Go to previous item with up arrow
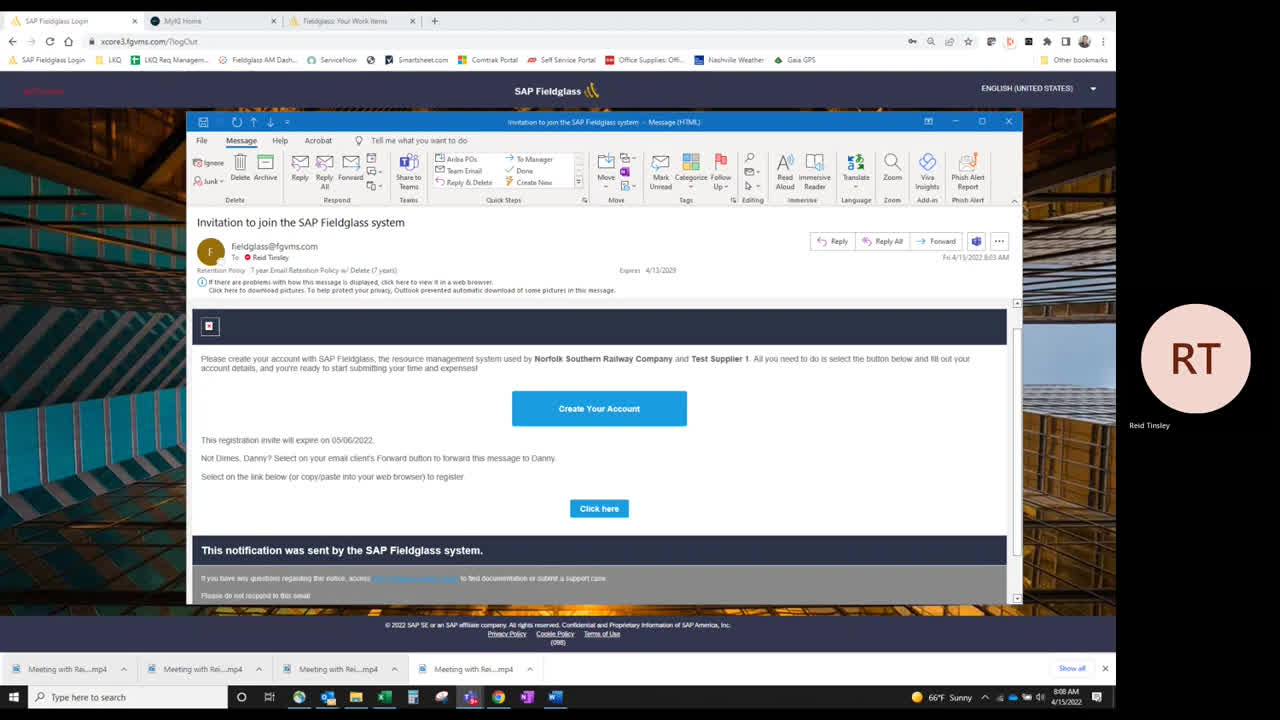 (254, 122)
